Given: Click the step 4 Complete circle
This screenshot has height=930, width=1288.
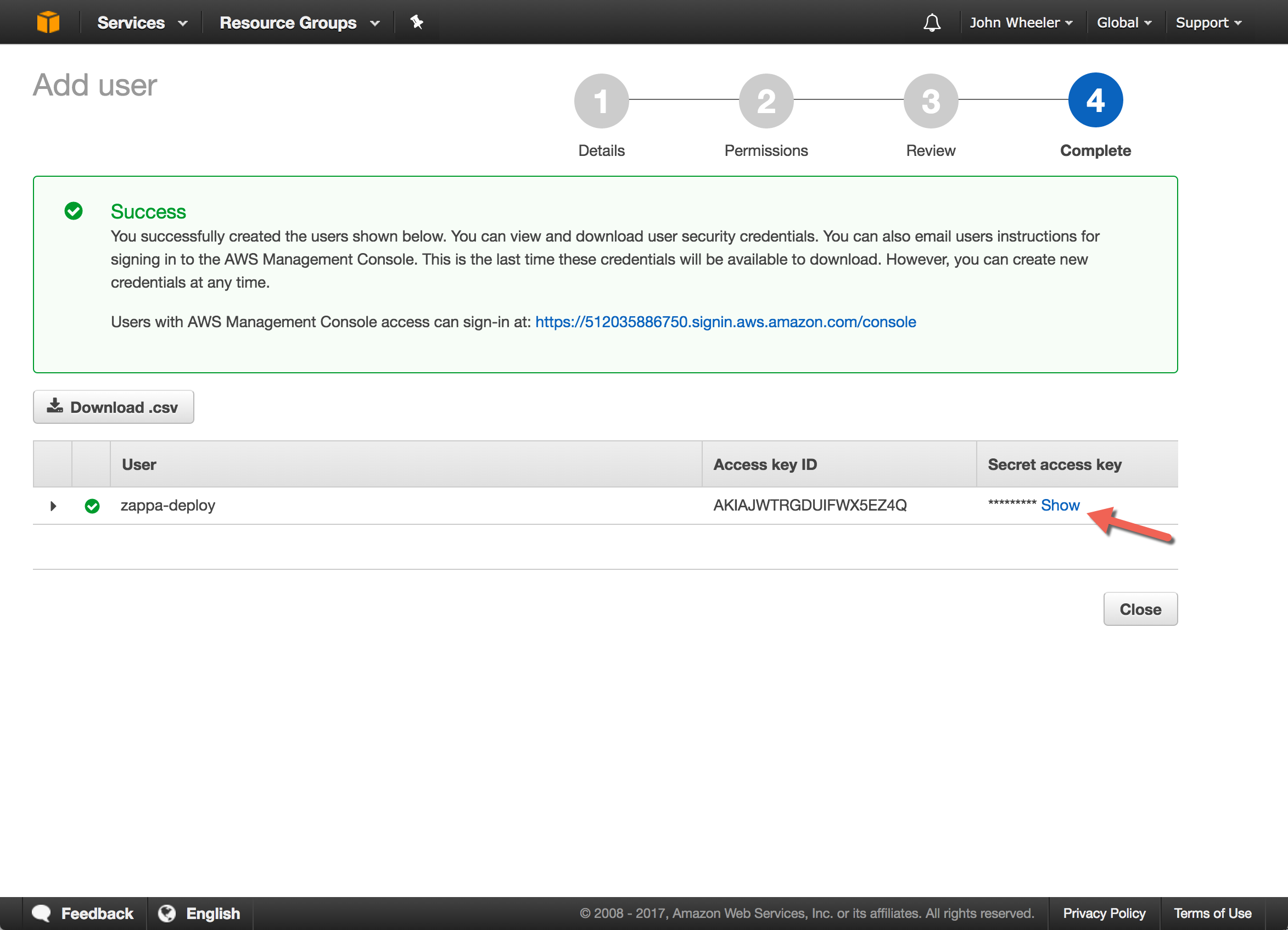Looking at the screenshot, I should click(x=1094, y=100).
